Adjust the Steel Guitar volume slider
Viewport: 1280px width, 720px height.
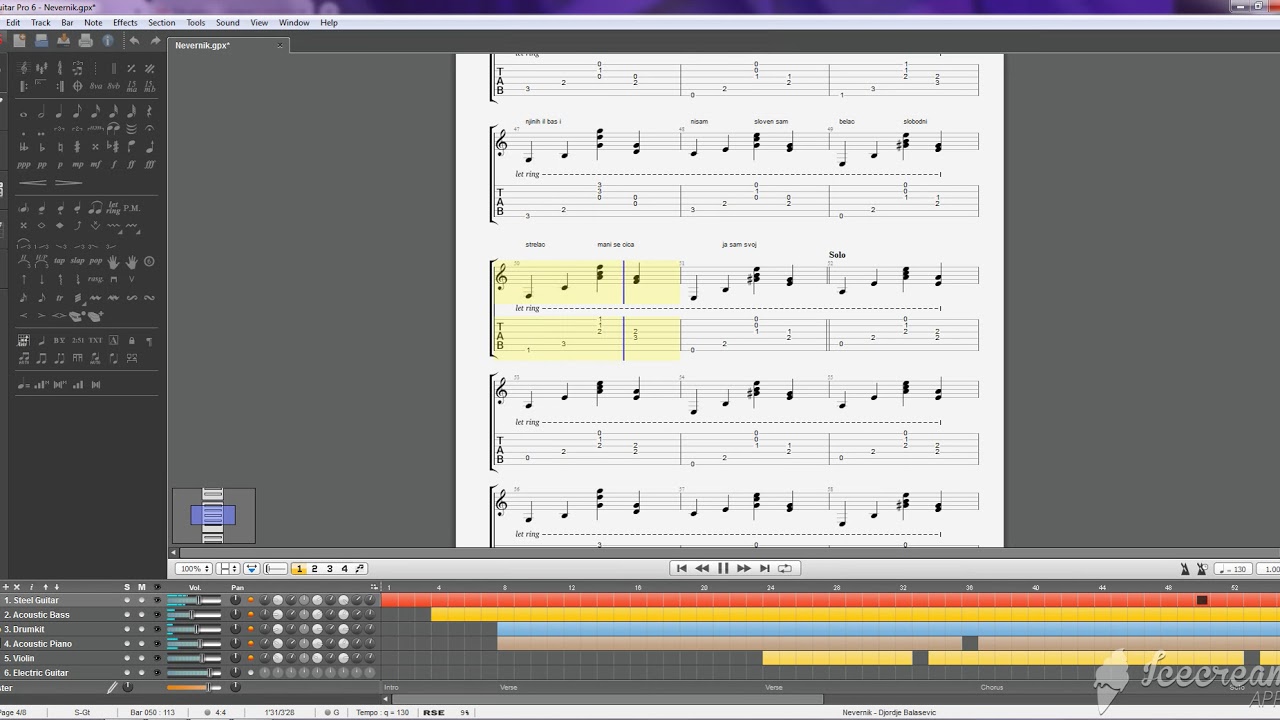[194, 600]
